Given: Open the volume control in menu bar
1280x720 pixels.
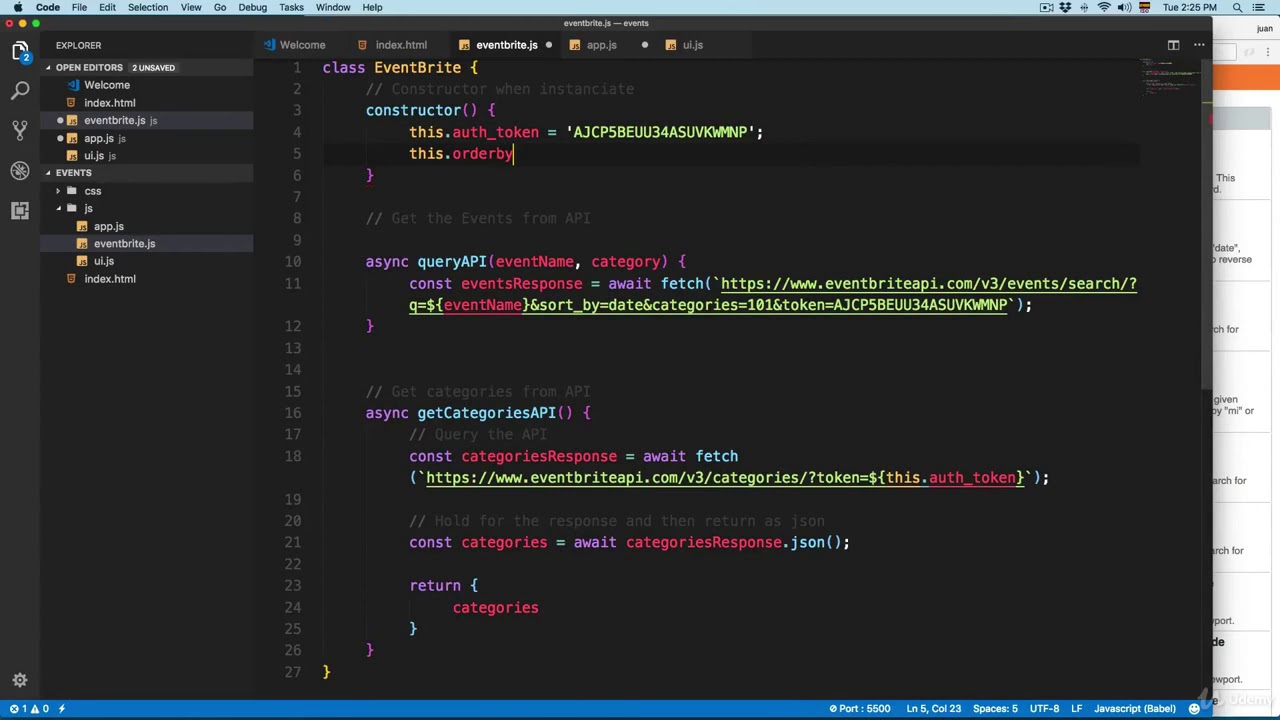Looking at the screenshot, I should click(x=1124, y=7).
